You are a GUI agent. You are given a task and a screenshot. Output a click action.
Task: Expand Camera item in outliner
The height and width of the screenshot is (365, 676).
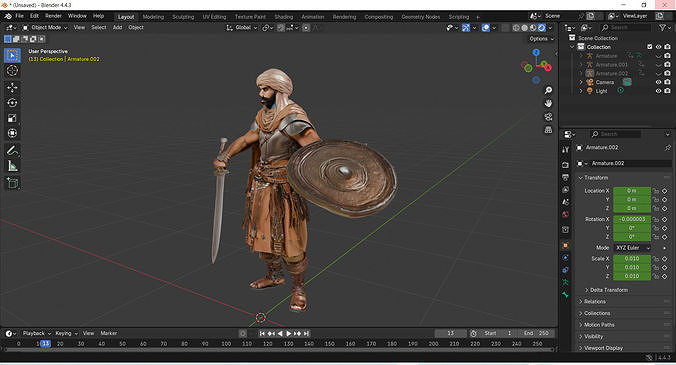(581, 82)
